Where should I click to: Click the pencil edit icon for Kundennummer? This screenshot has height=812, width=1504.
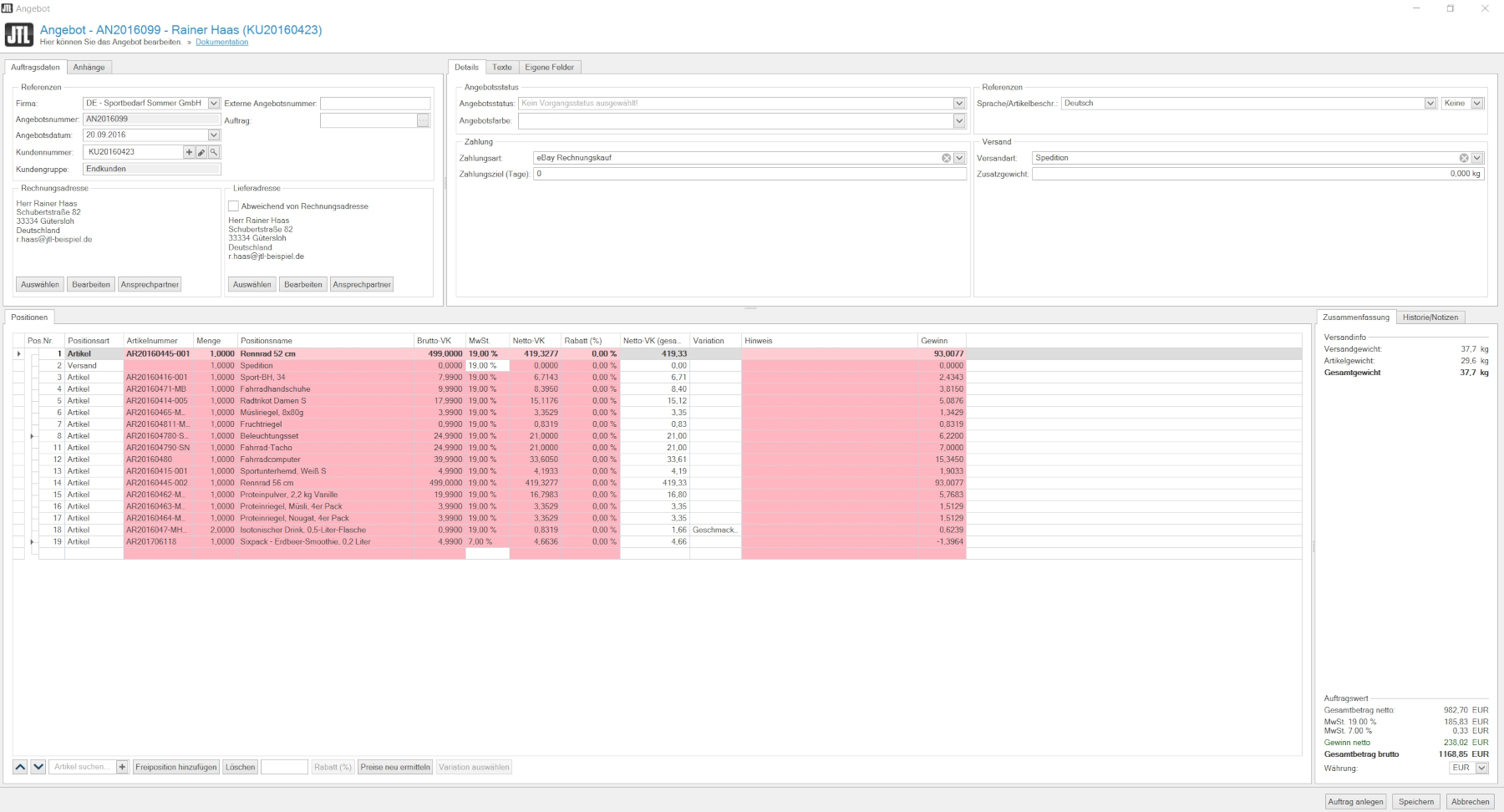pos(201,152)
